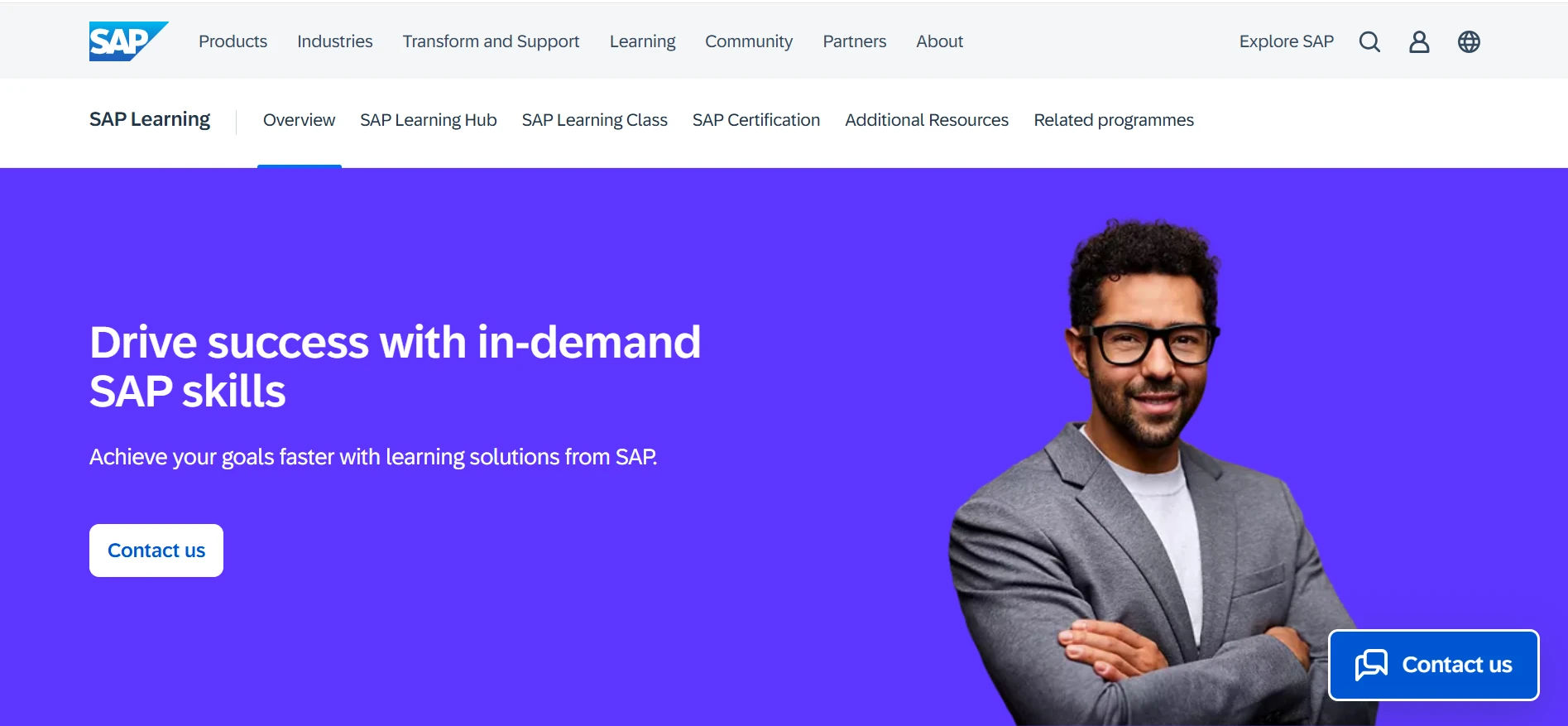Open the SAP Certification tab
This screenshot has width=1568, height=726.
pos(755,120)
